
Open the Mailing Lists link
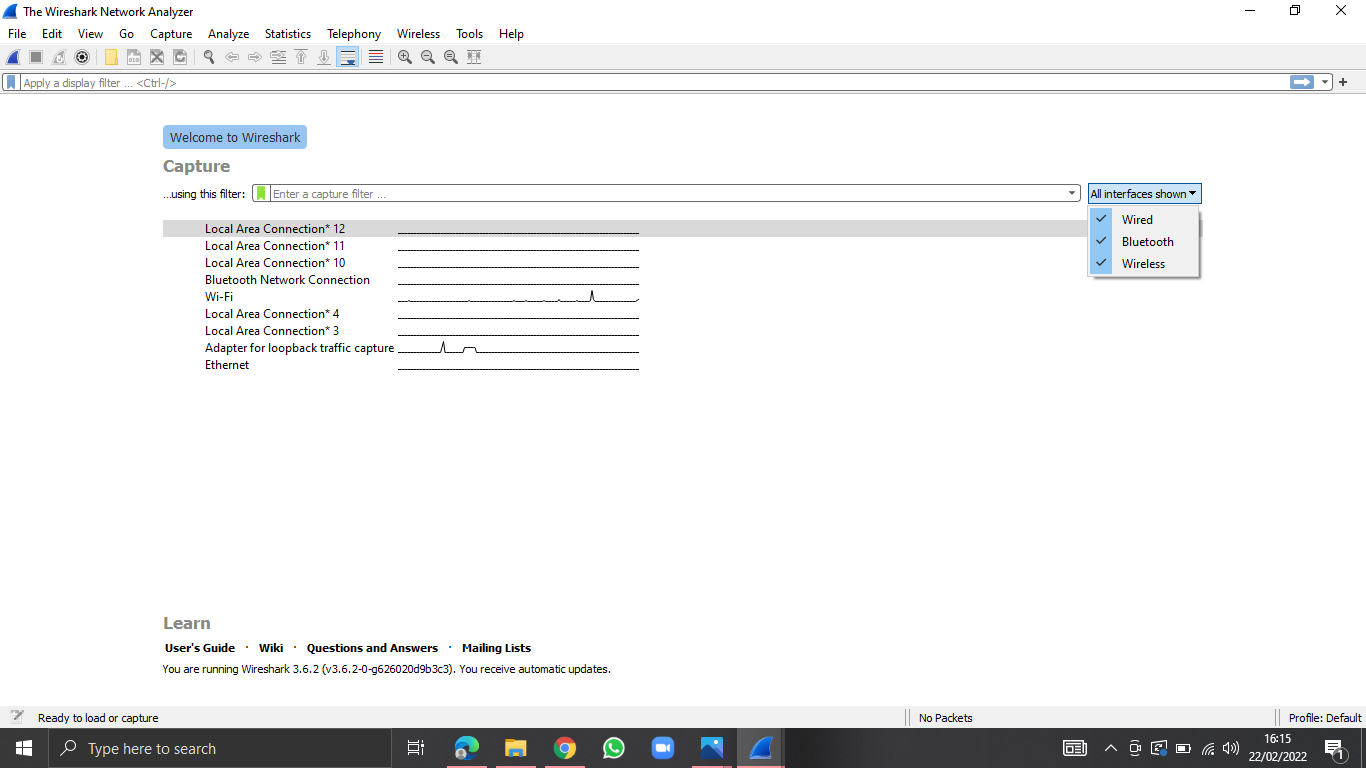496,648
